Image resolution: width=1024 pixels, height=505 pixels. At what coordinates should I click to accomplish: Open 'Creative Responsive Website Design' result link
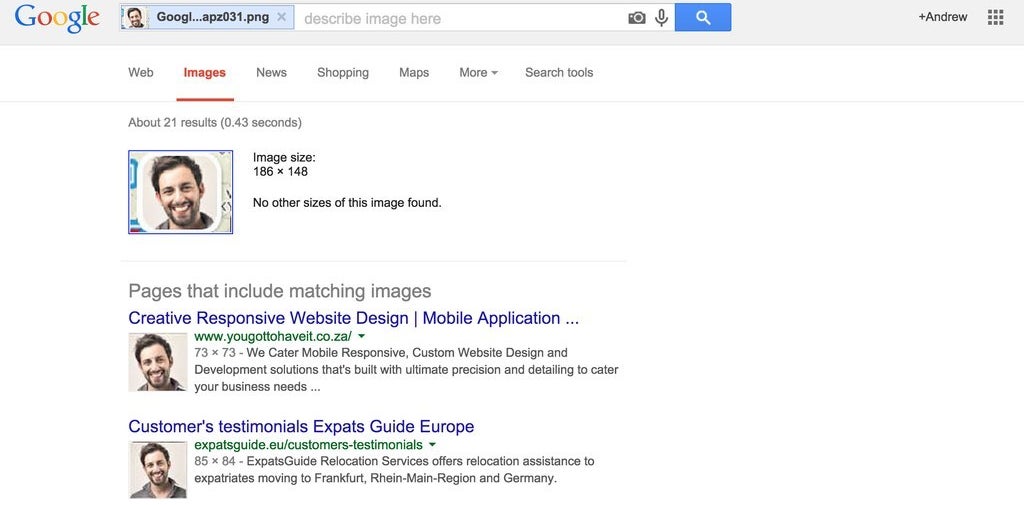click(x=353, y=318)
